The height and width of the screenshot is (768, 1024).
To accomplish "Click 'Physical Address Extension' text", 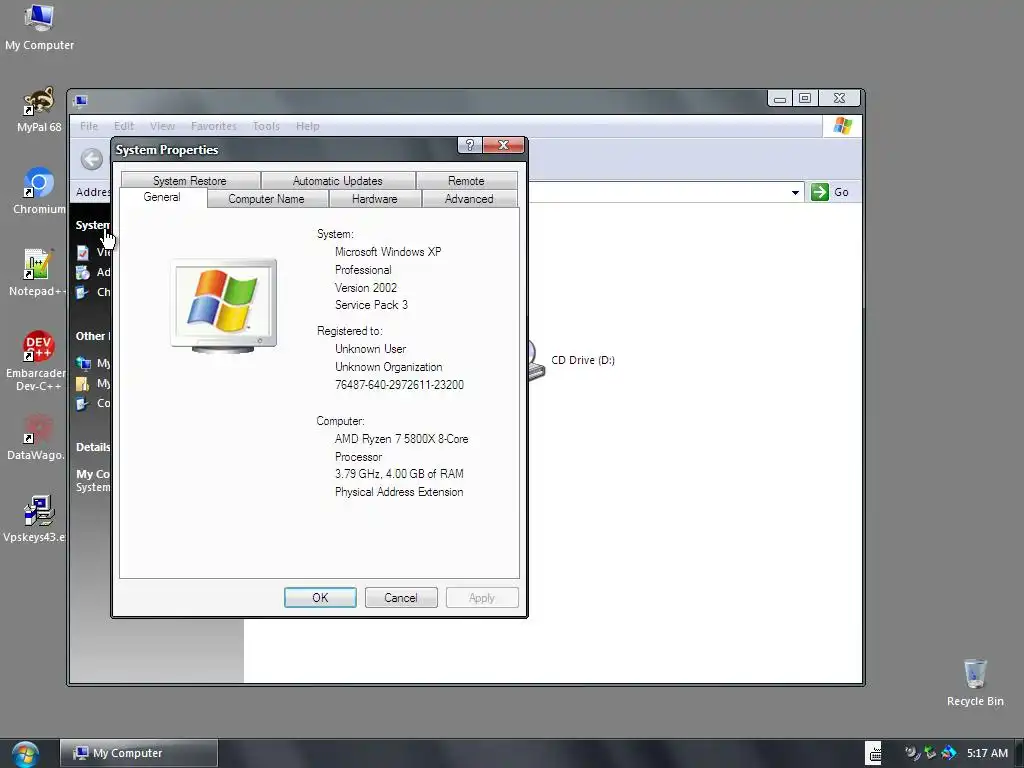I will (x=399, y=492).
